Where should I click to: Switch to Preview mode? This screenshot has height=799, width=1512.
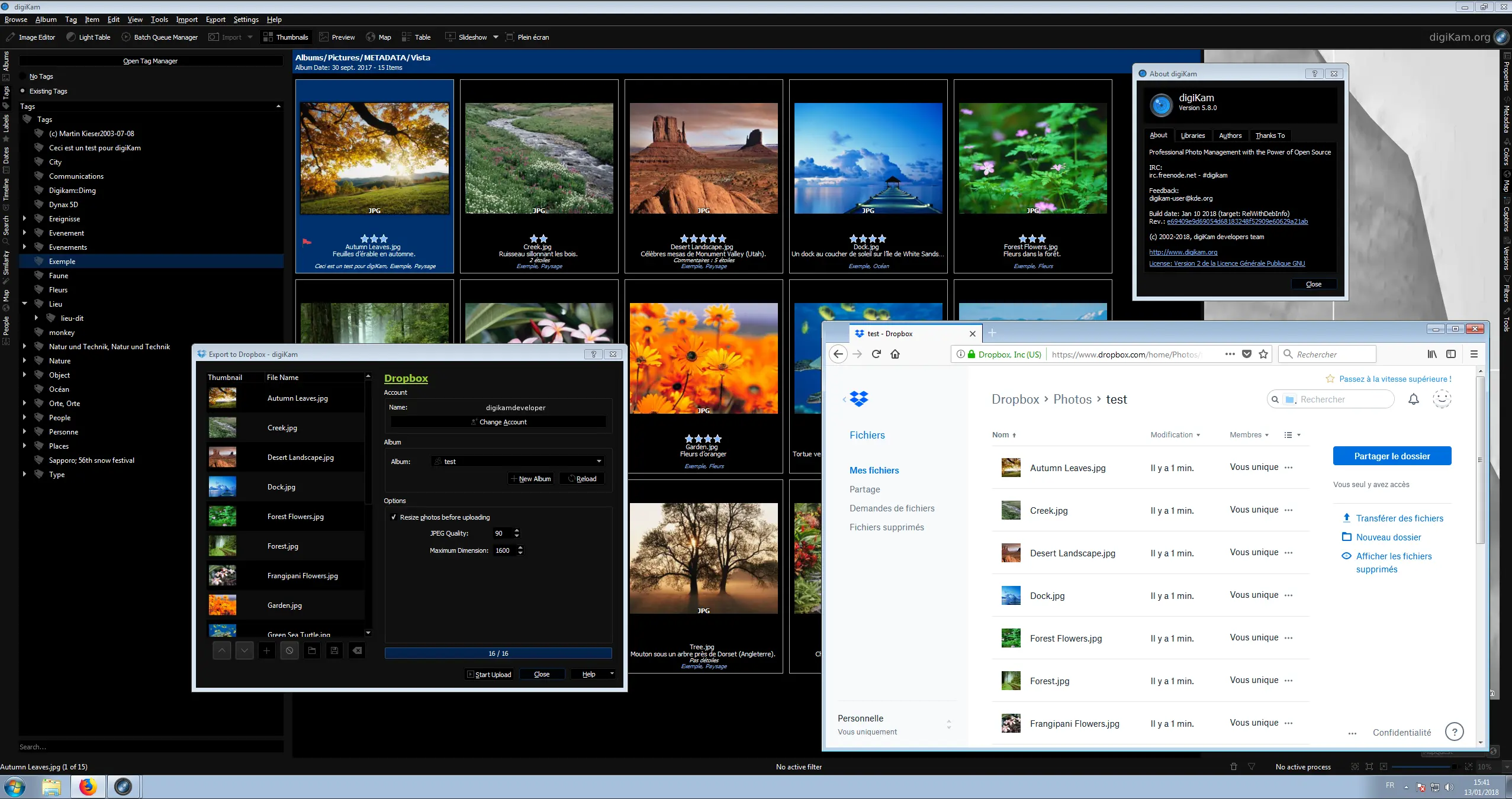(x=337, y=37)
